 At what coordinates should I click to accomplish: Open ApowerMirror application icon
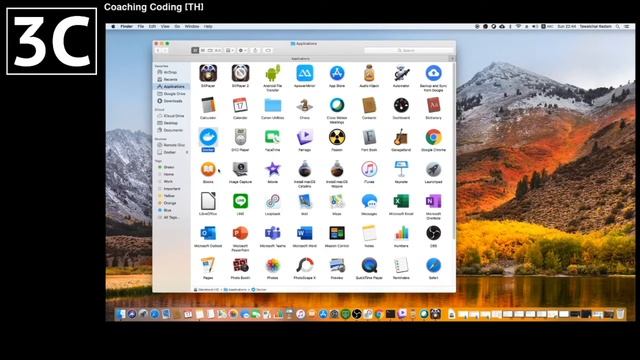304,73
